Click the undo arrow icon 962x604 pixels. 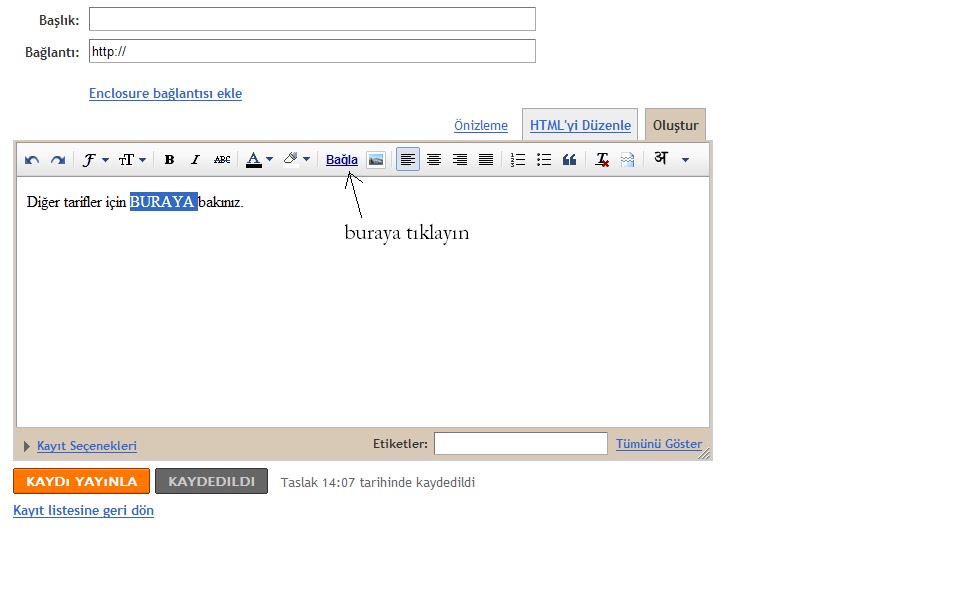32,160
